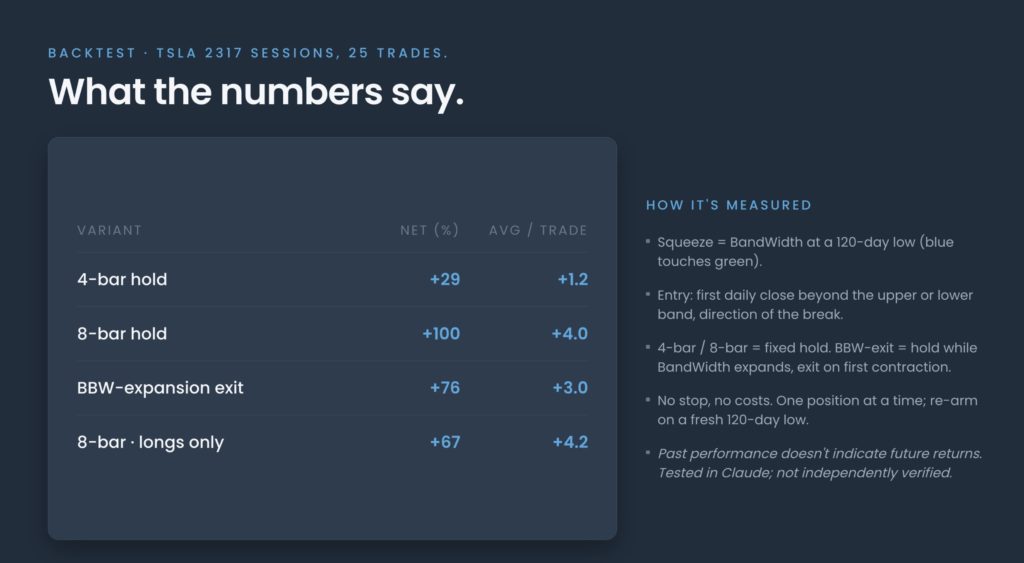Click the NET (%) column header
The width and height of the screenshot is (1024, 563).
coord(430,230)
